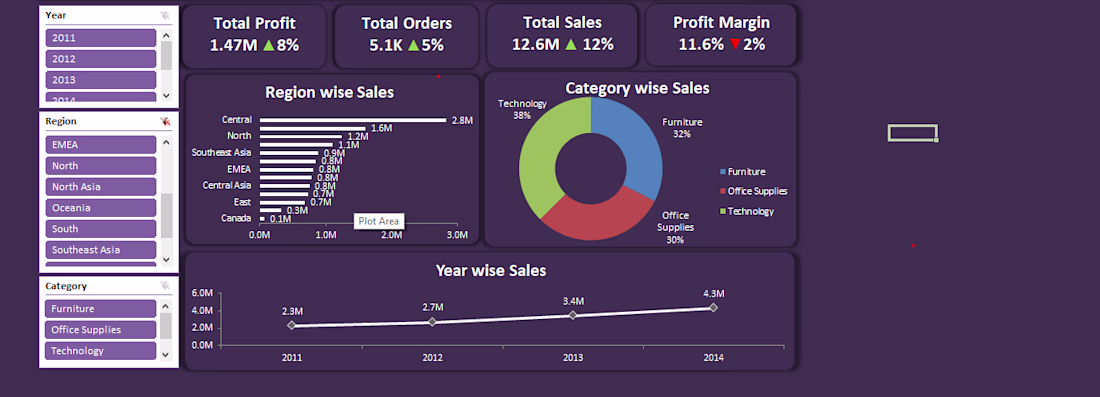Click the 2014 data point marker
The width and height of the screenshot is (1100, 397).
(x=713, y=307)
